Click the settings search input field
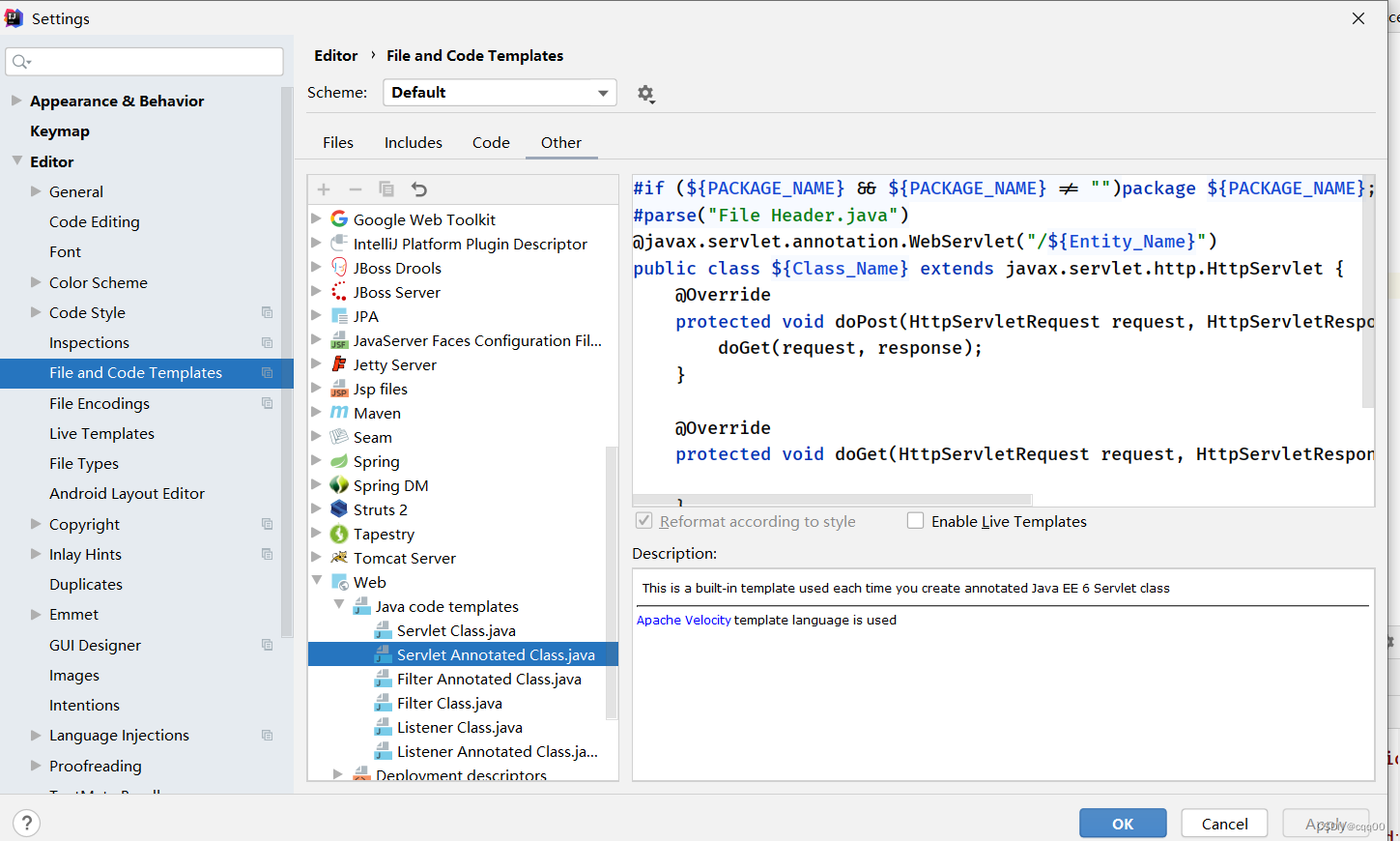This screenshot has height=841, width=1400. pos(144,62)
